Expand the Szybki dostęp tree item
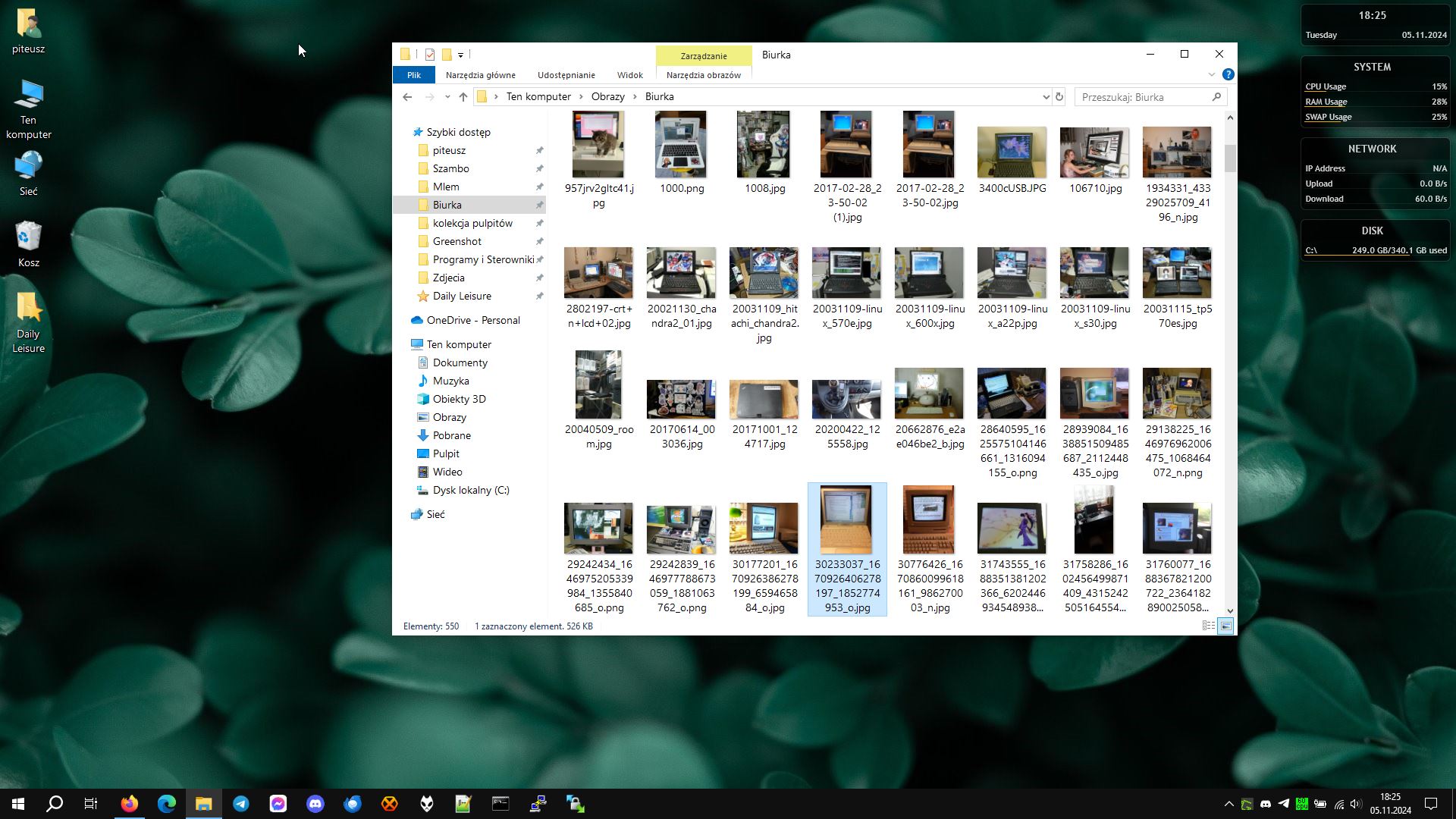 click(407, 131)
